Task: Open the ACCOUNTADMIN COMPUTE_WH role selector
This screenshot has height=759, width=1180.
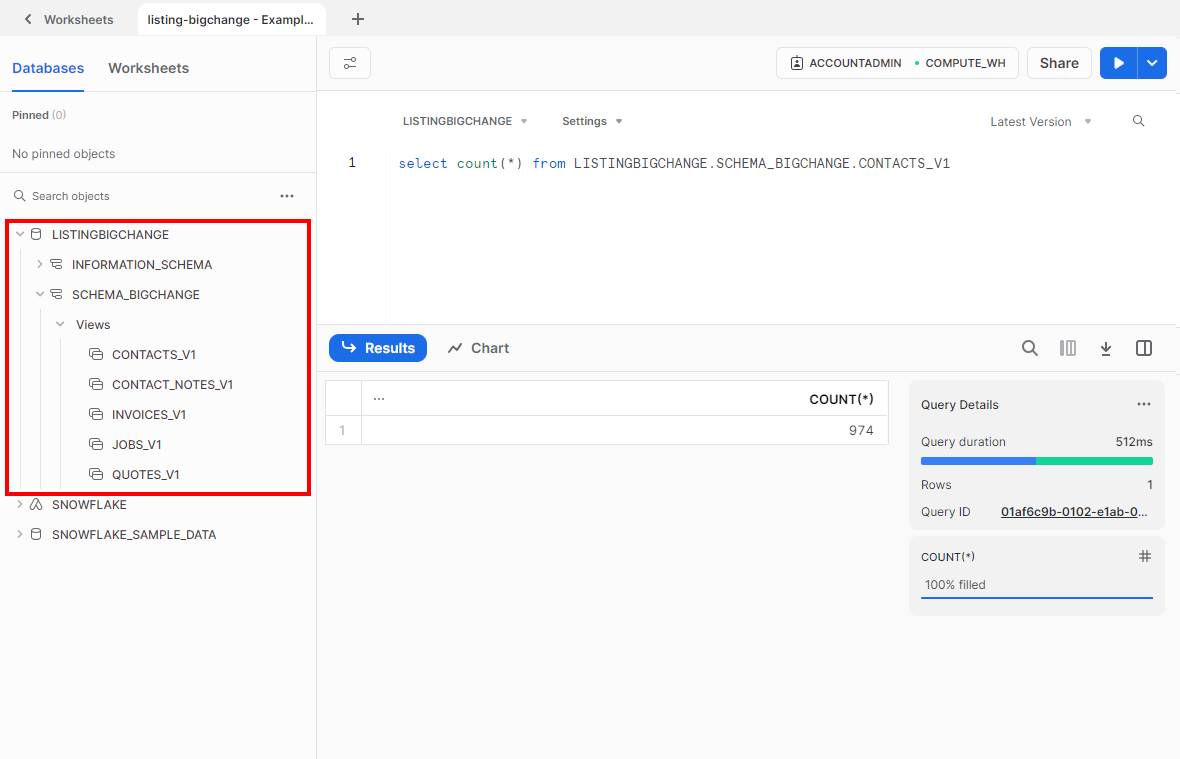Action: tap(897, 63)
